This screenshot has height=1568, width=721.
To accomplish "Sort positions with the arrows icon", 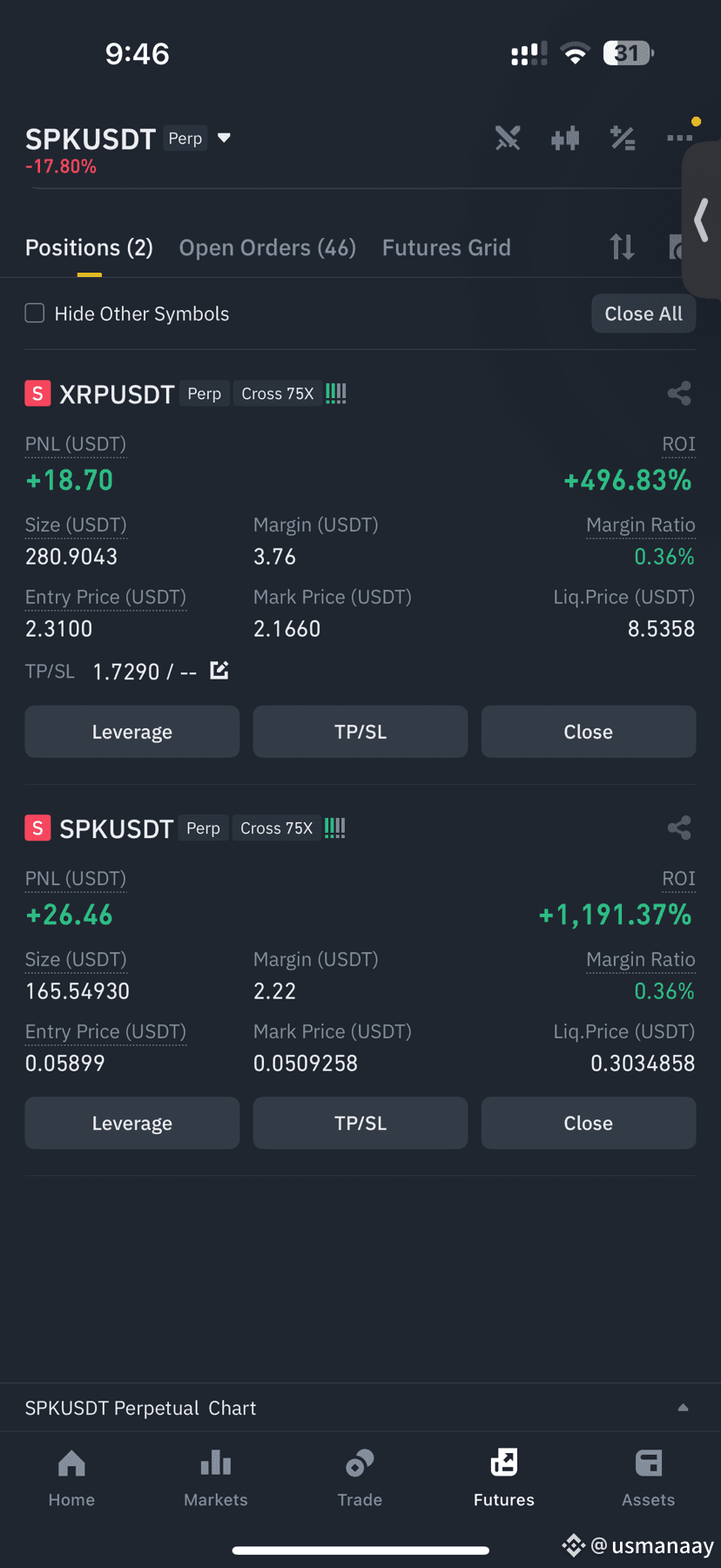I will pos(623,247).
